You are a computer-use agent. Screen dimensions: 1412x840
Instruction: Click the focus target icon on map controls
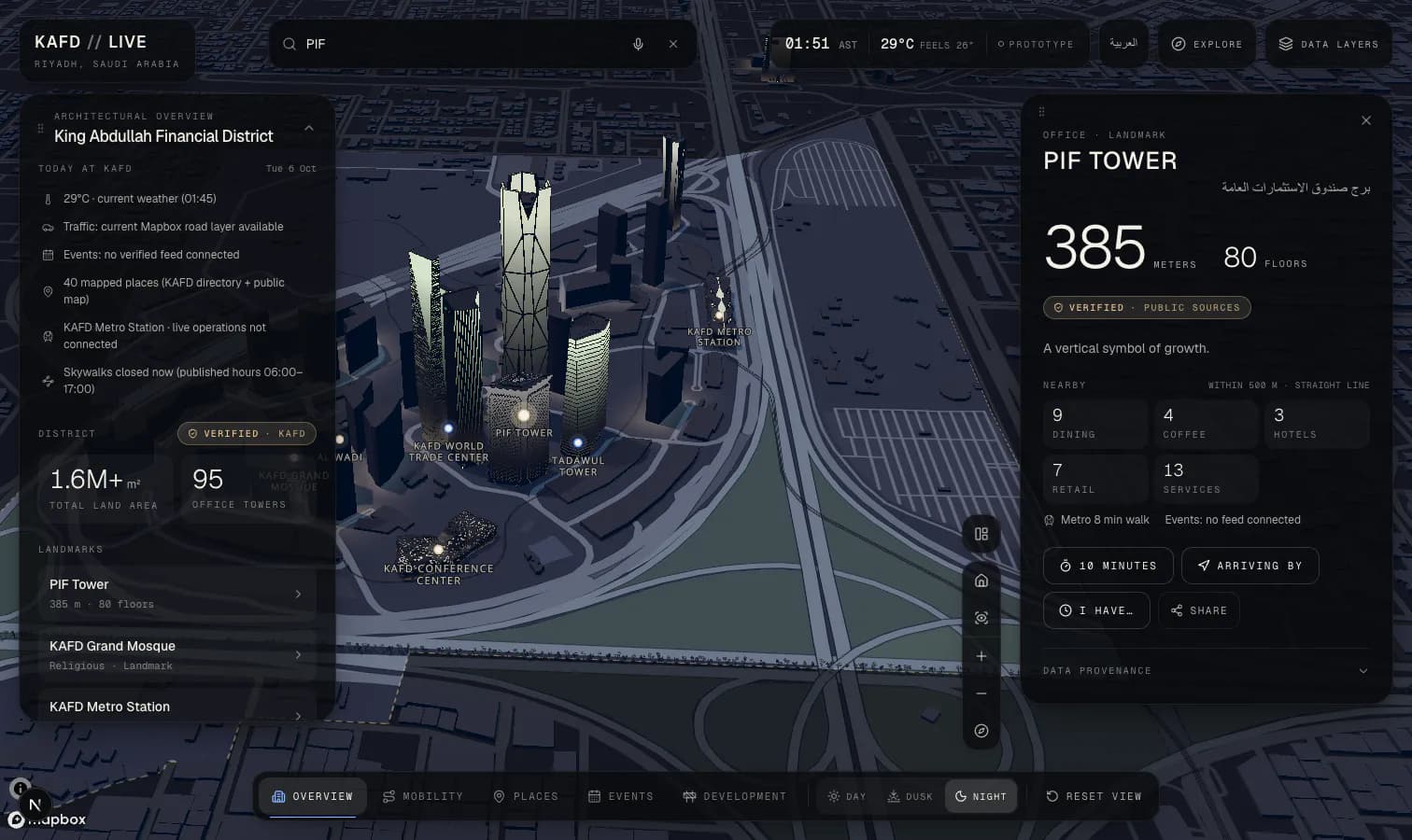(981, 618)
